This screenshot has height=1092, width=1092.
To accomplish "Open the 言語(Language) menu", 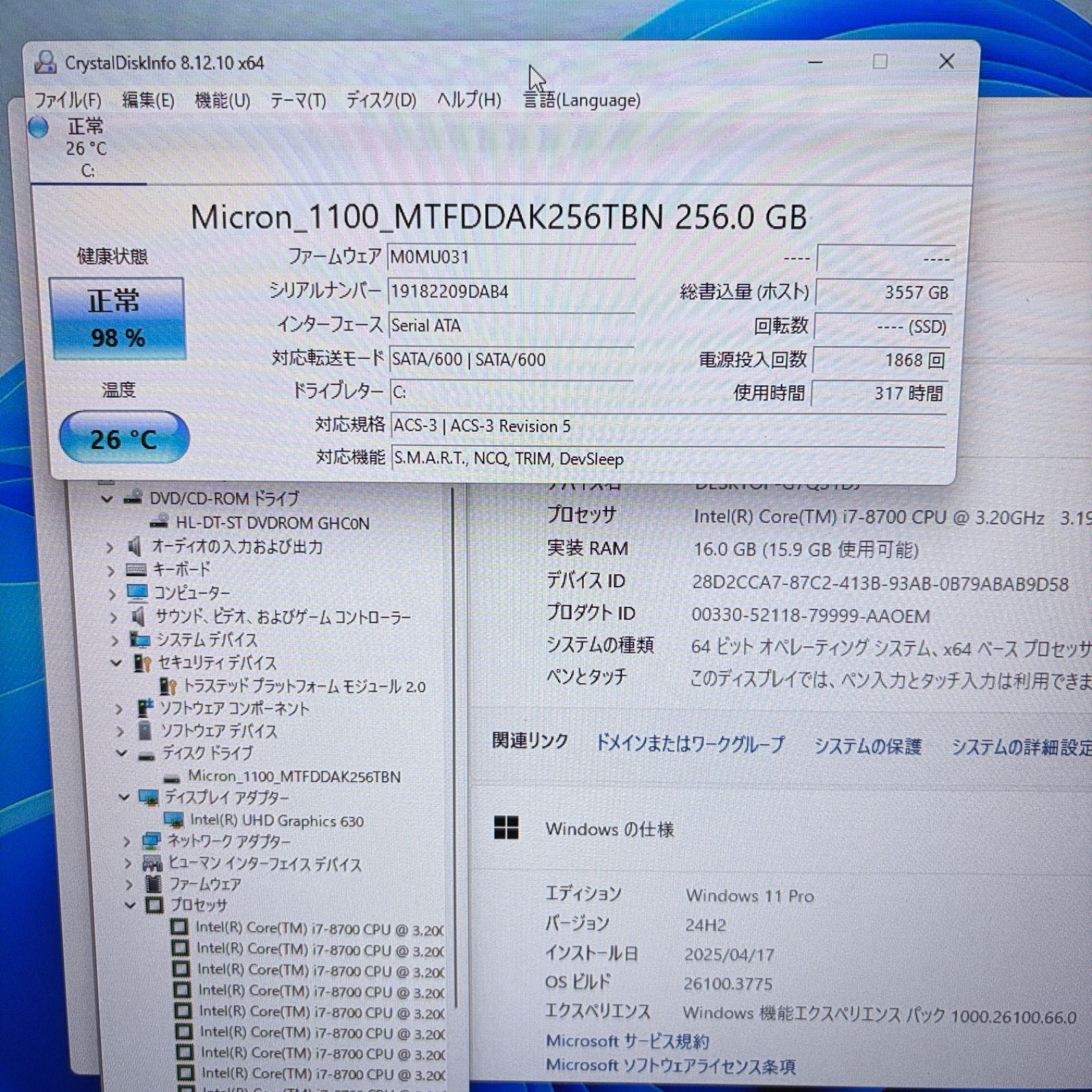I will (x=581, y=100).
